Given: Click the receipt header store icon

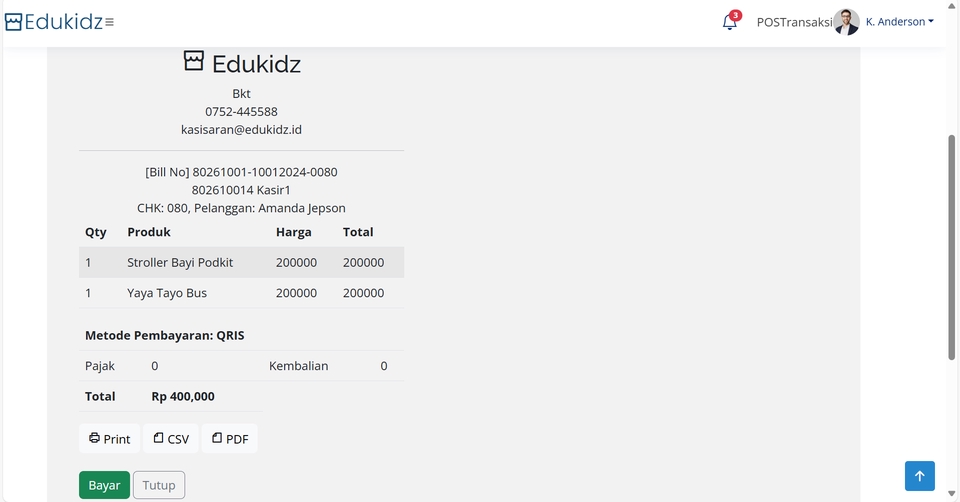Looking at the screenshot, I should pyautogui.click(x=193, y=61).
